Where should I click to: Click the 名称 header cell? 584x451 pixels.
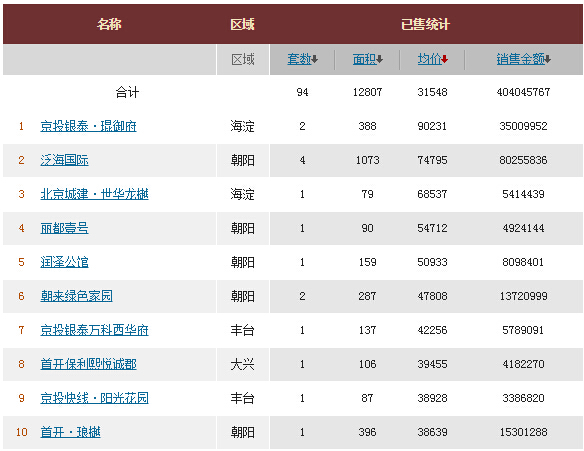[109, 24]
